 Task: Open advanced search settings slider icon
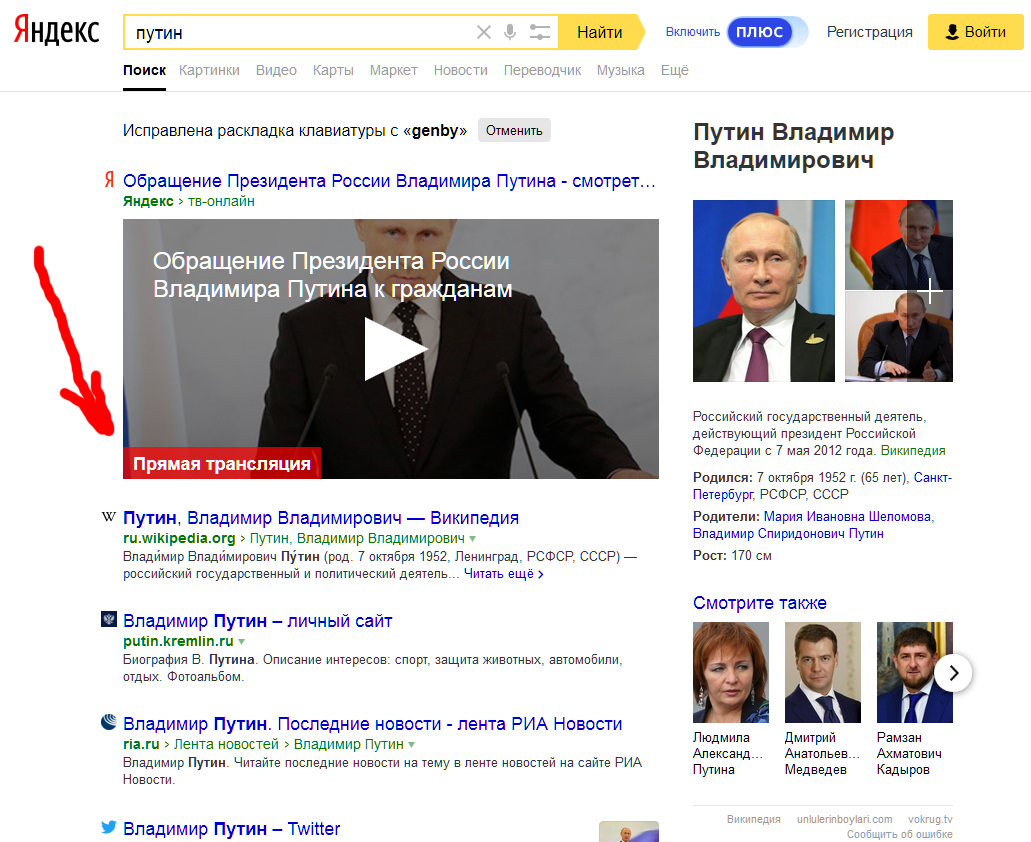540,32
